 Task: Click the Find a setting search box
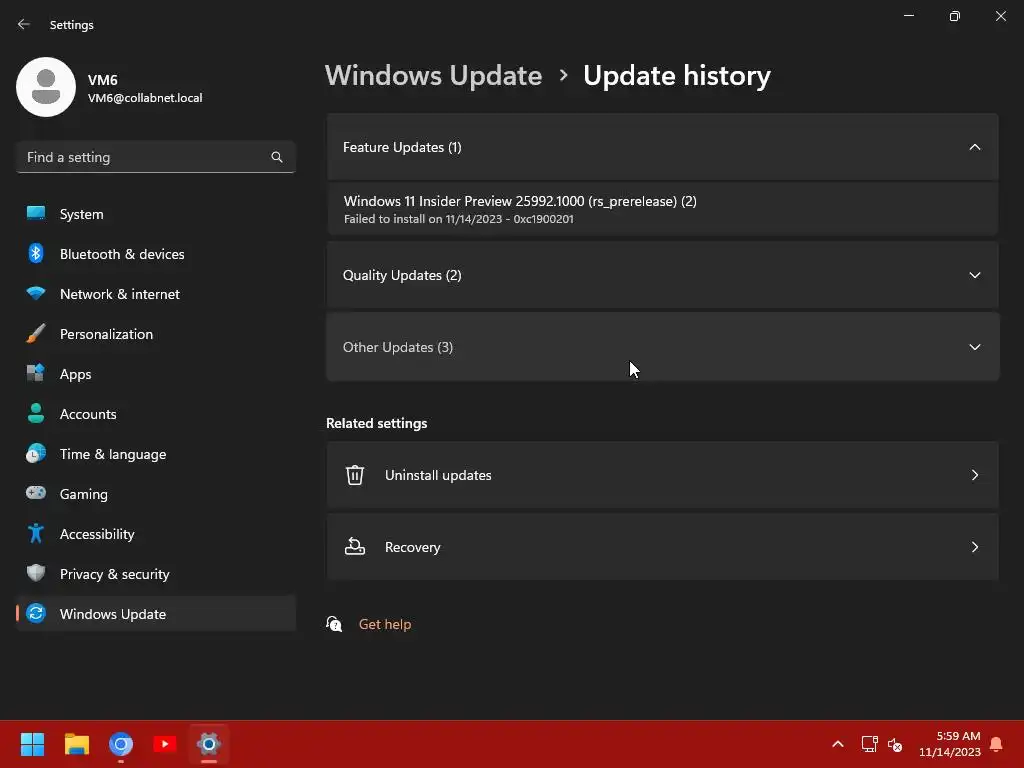click(x=155, y=157)
